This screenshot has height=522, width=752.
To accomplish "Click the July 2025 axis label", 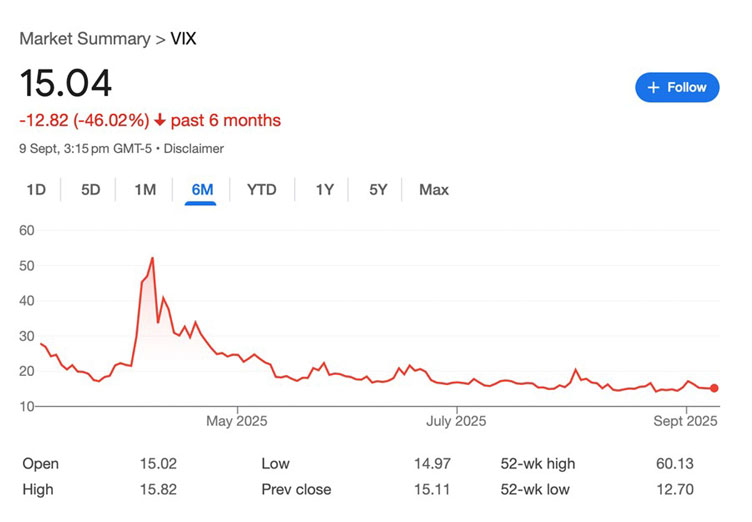I will [x=456, y=421].
